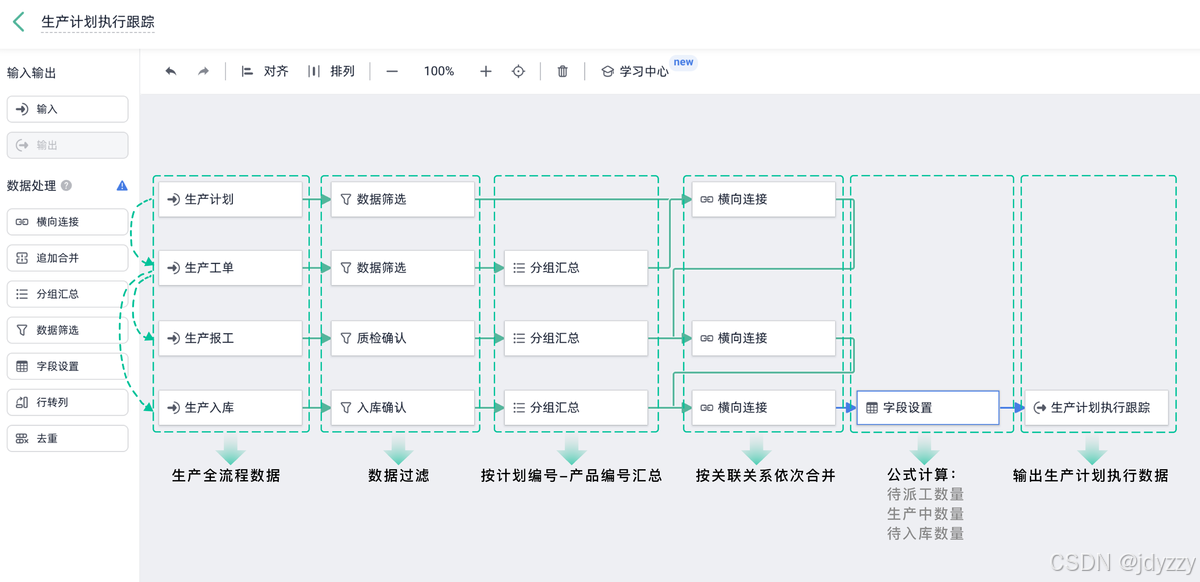This screenshot has width=1200, height=582.
Task: Select the 横向连接 node before 字段设置
Action: 763,407
